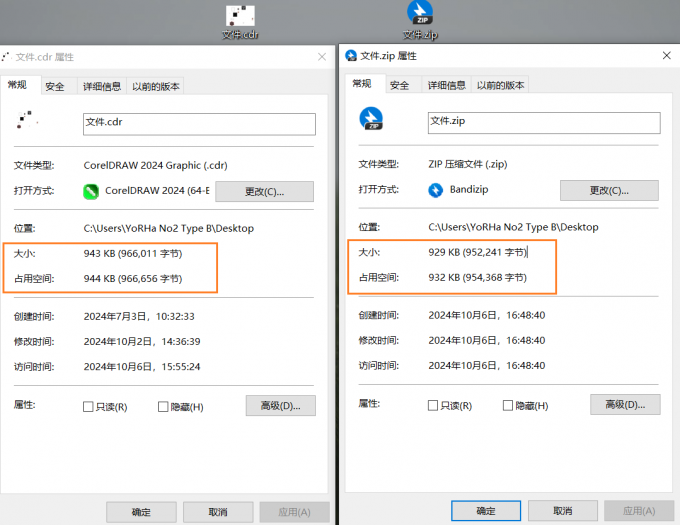Click 取消 in 文件.zip window
Viewport: 680px width, 525px height.
(x=563, y=511)
